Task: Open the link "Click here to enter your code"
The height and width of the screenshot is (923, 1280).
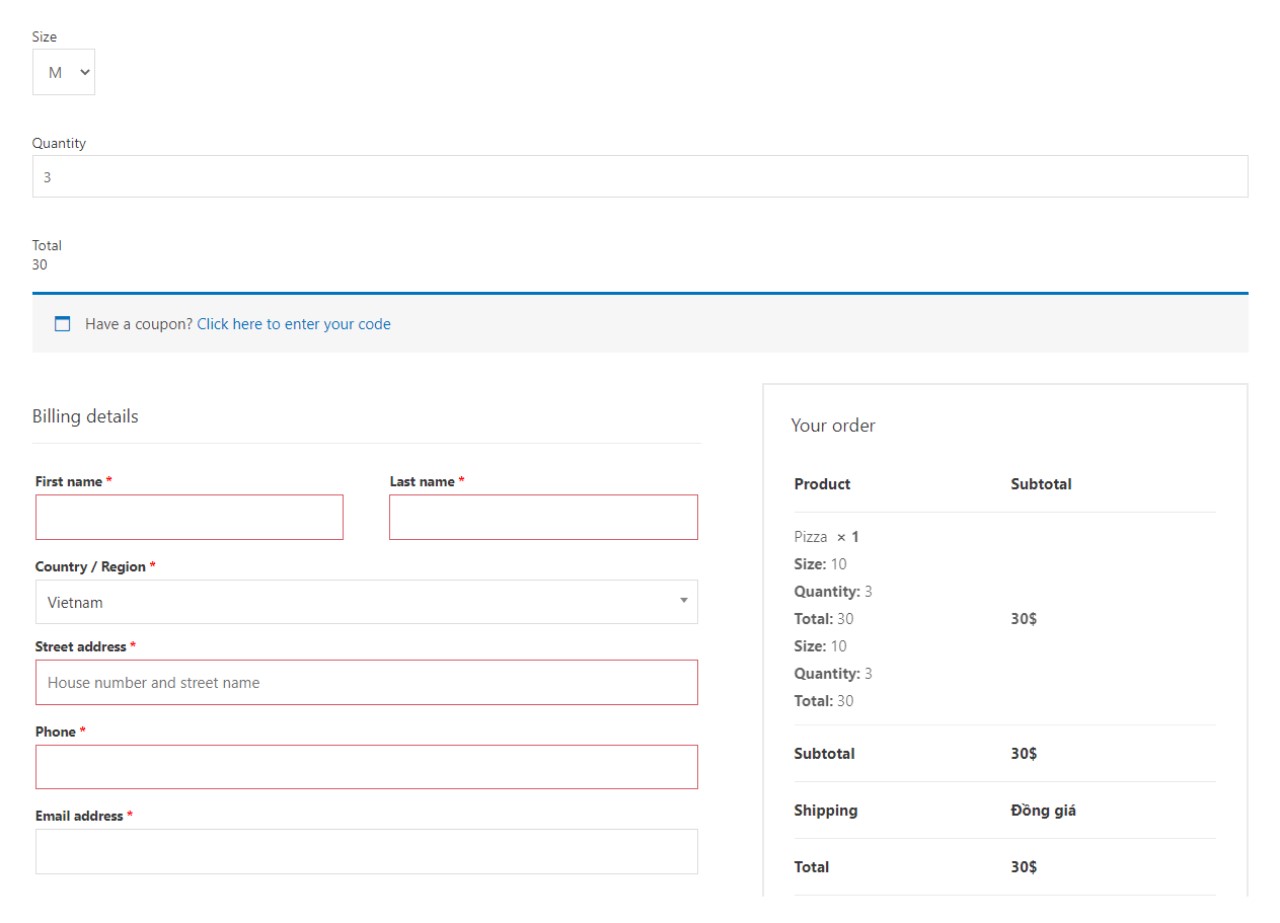Action: (x=294, y=323)
